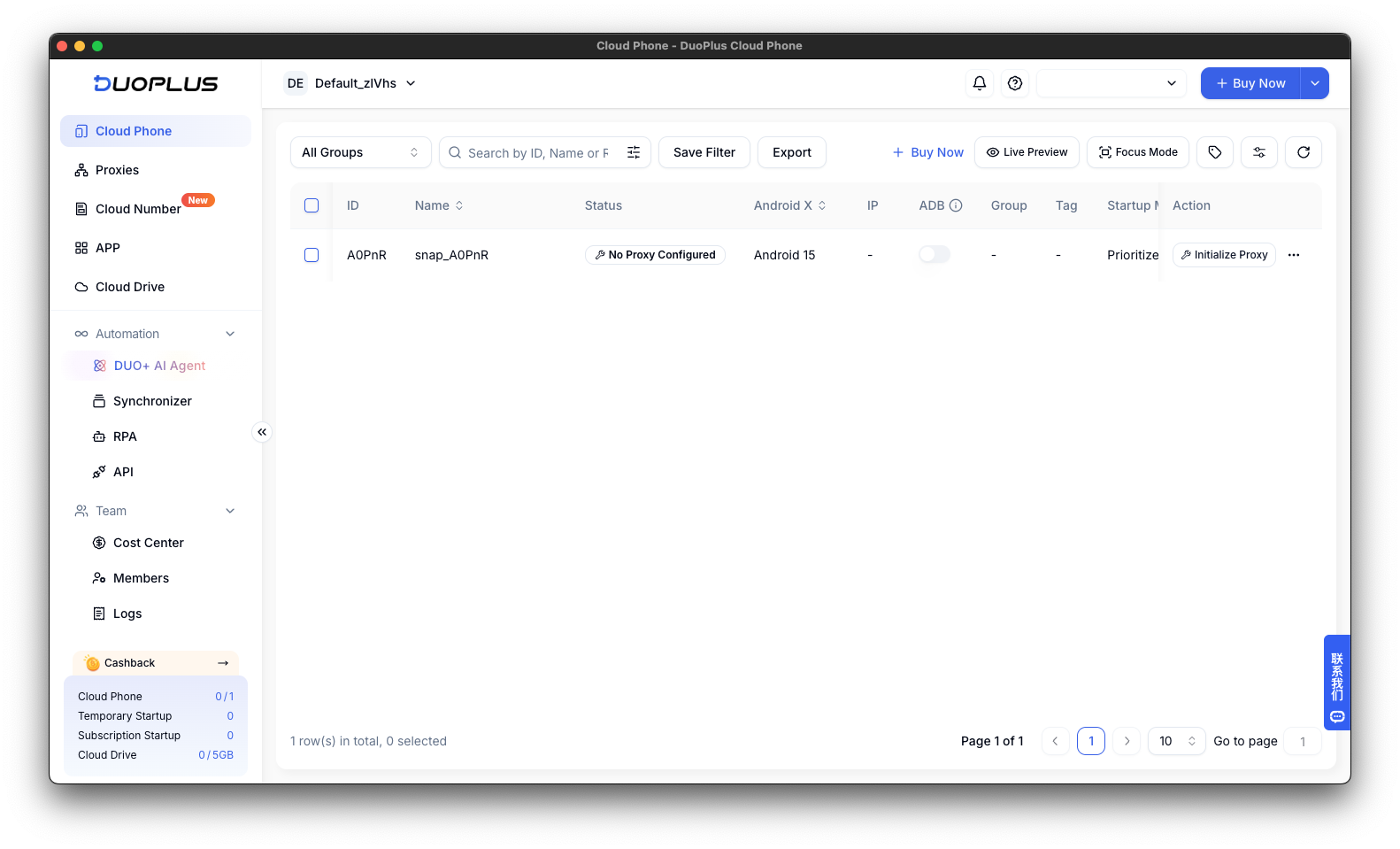
Task: Select page 1 in pagination
Action: (1091, 741)
